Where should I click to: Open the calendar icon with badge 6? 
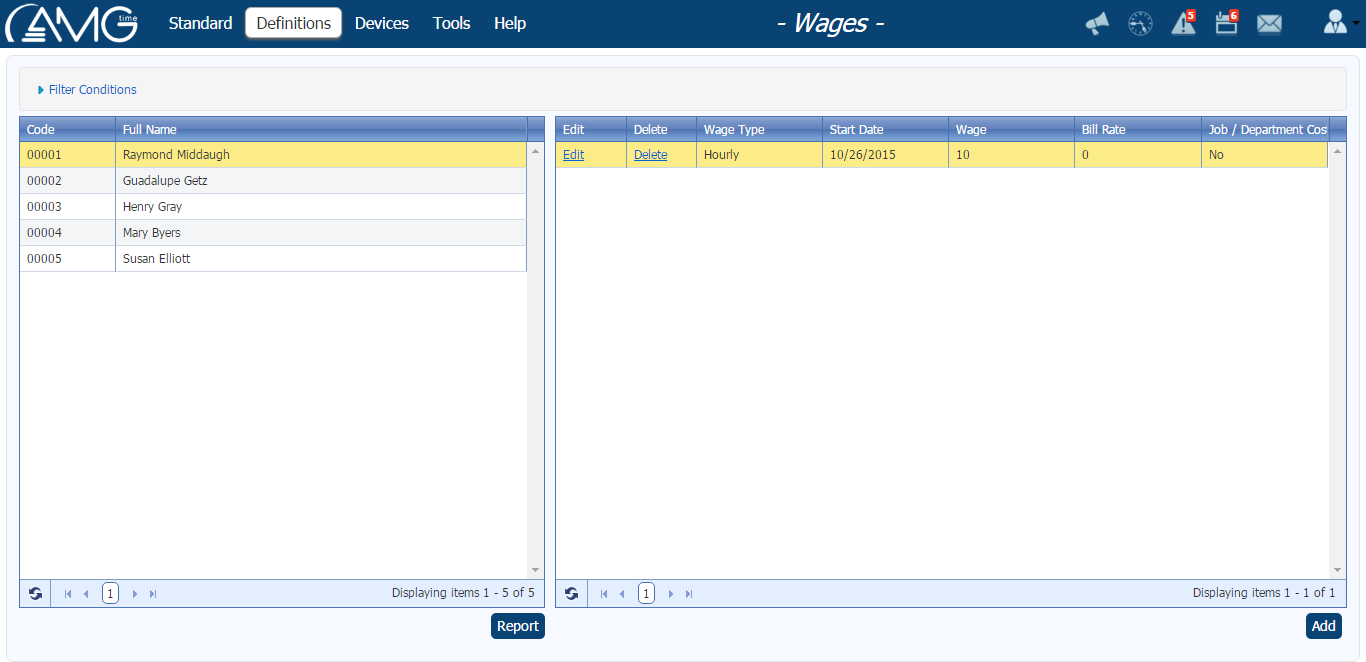click(1227, 22)
